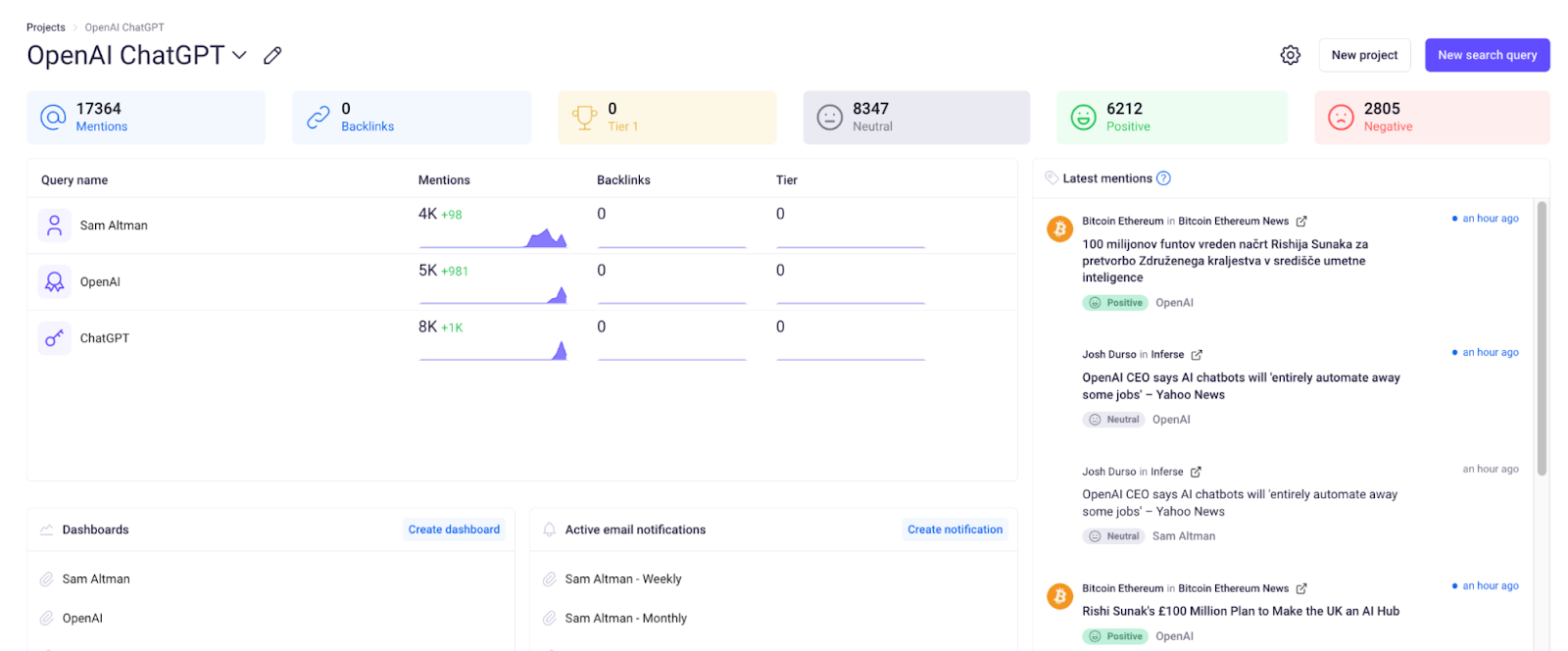
Task: Click the Sam Altman mentions sparkline chart
Action: [x=493, y=237]
